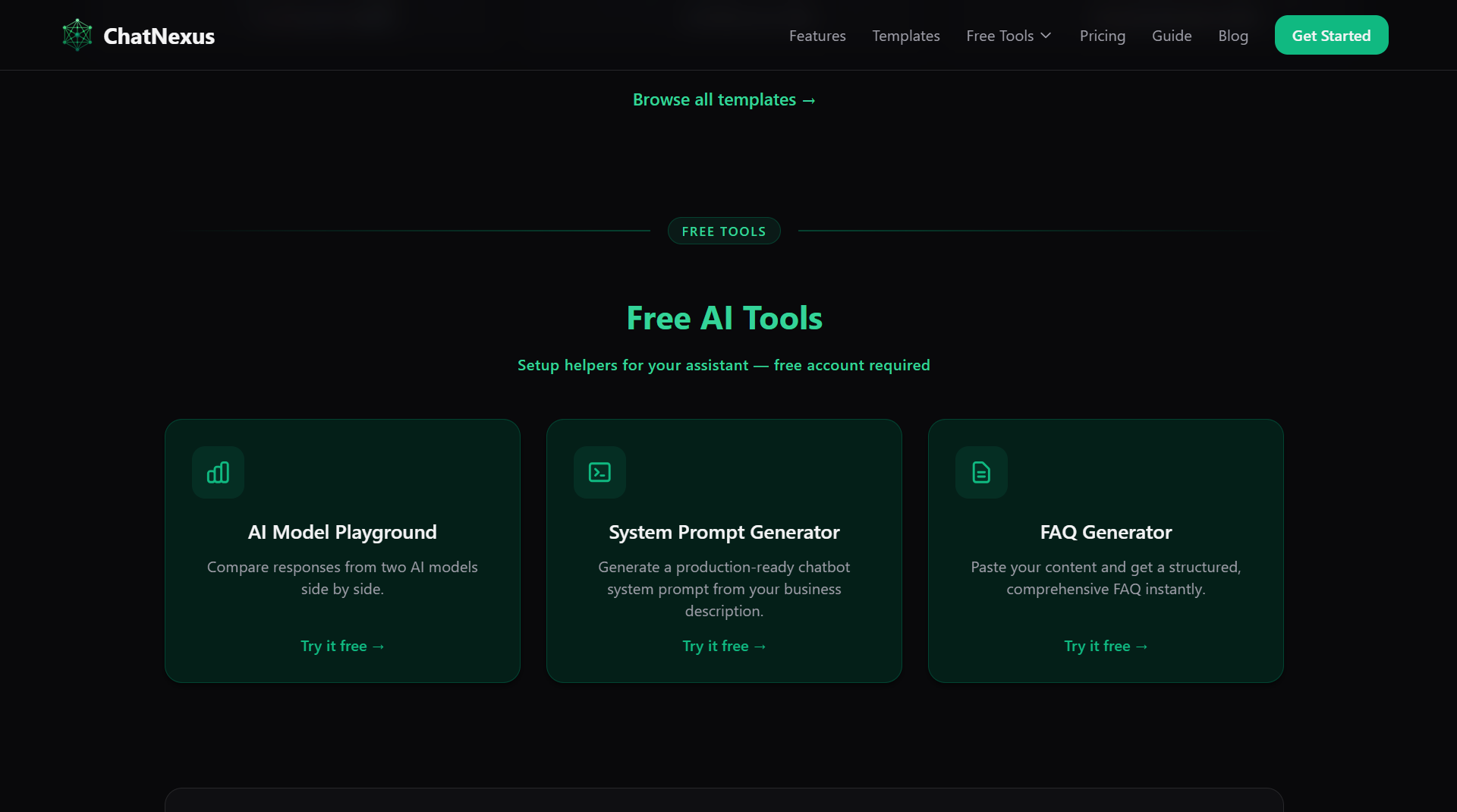Click the AI Model Playground card title

coord(342,532)
